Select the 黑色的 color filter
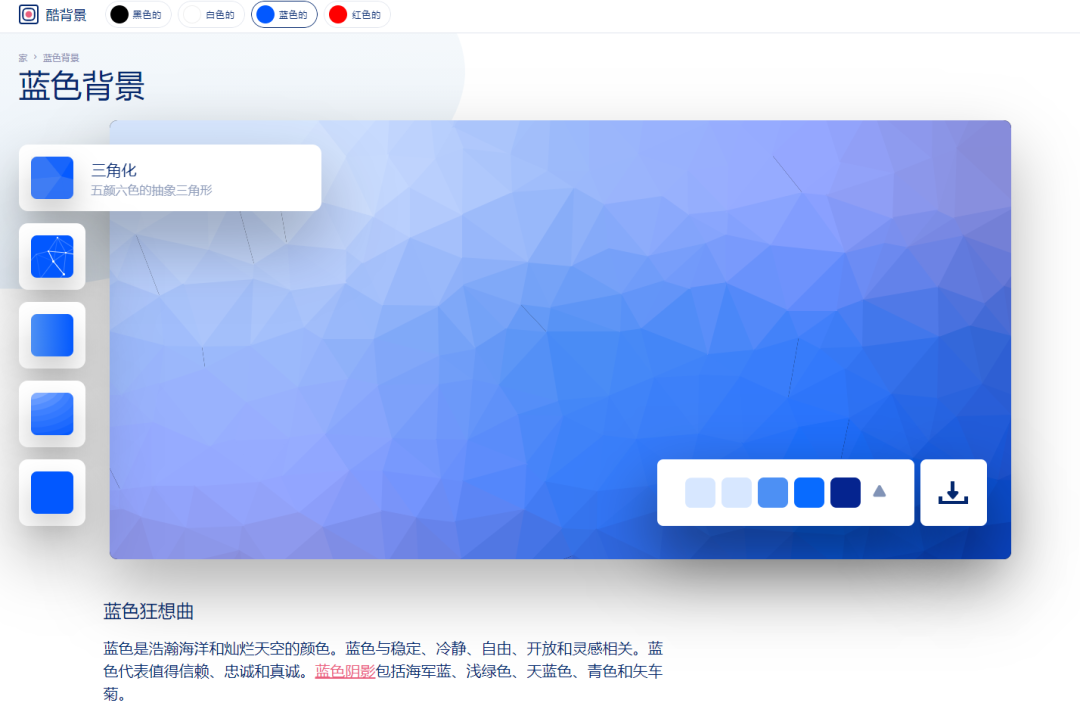This screenshot has width=1080, height=703. (x=138, y=14)
